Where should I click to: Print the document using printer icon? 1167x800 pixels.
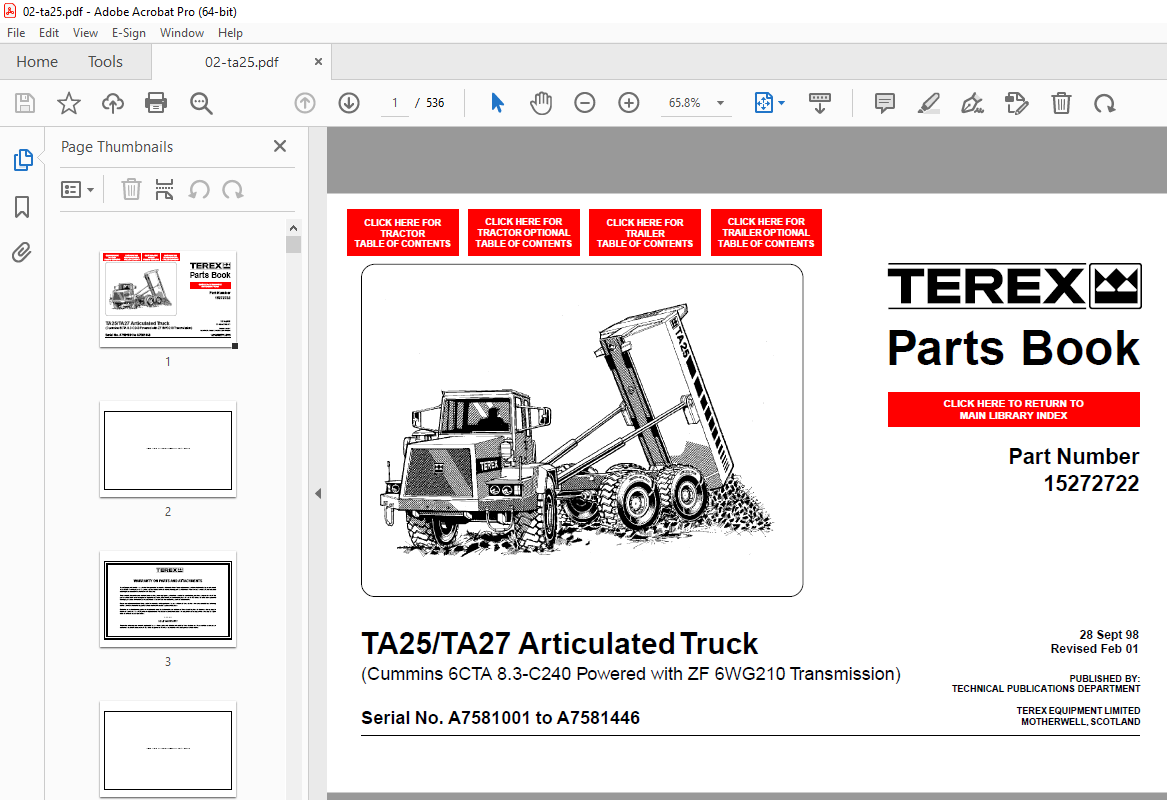pyautogui.click(x=156, y=103)
